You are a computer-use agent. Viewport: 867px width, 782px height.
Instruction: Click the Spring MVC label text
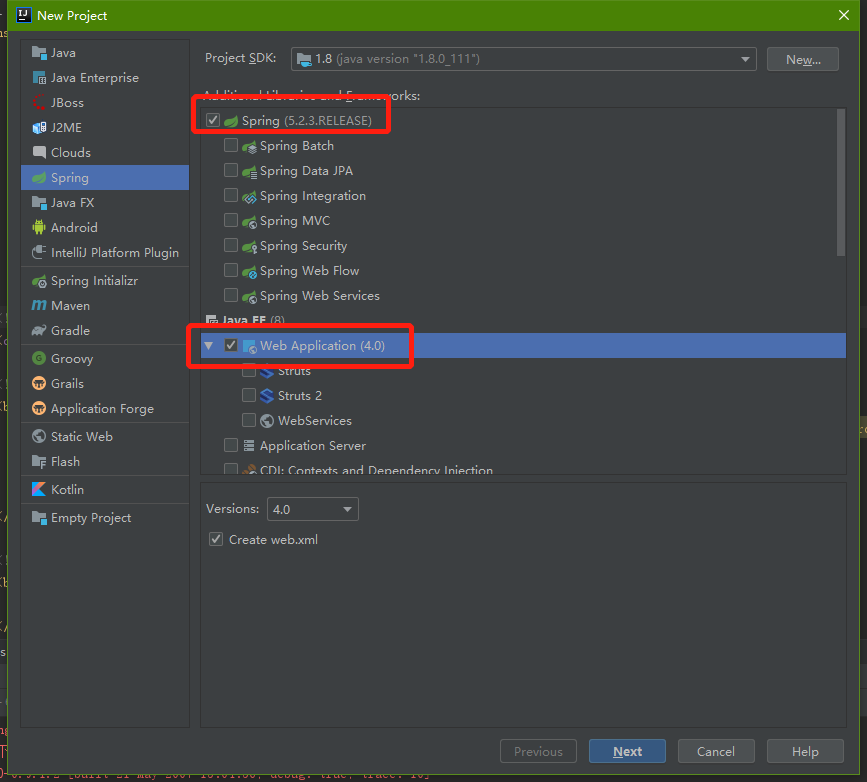click(x=295, y=221)
